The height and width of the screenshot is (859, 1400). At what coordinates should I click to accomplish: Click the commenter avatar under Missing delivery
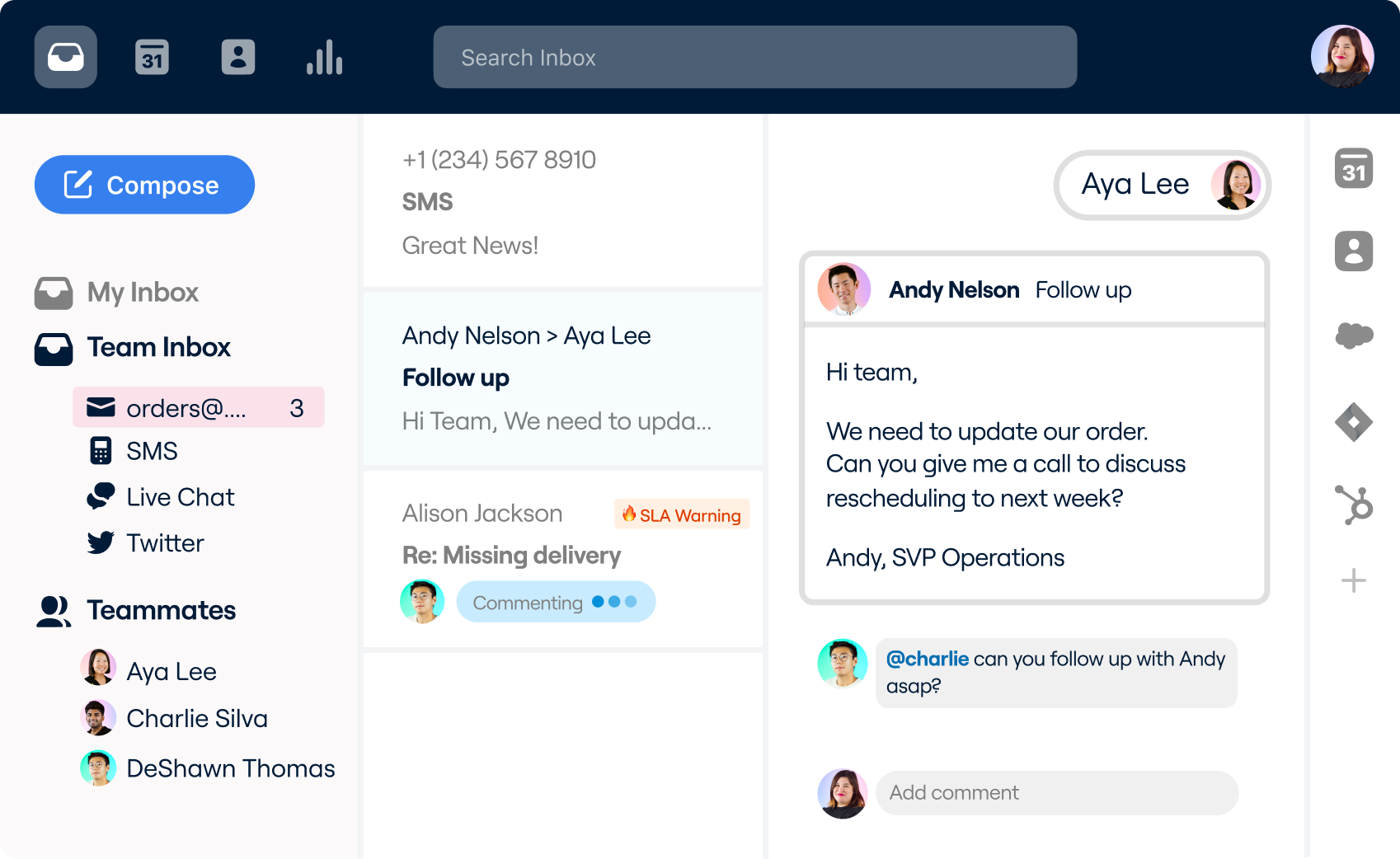(x=422, y=602)
